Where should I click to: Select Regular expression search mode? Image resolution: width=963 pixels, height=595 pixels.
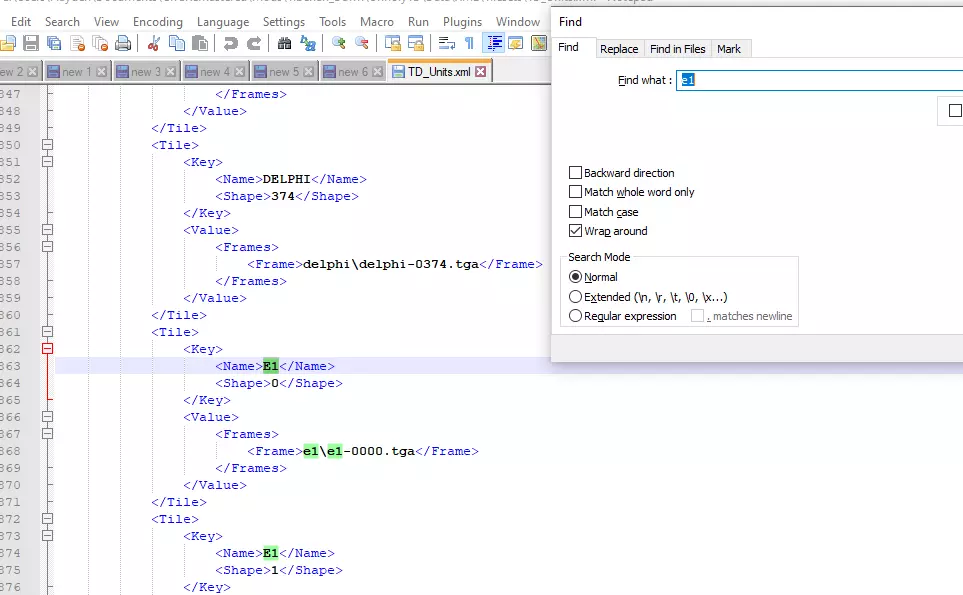point(575,316)
